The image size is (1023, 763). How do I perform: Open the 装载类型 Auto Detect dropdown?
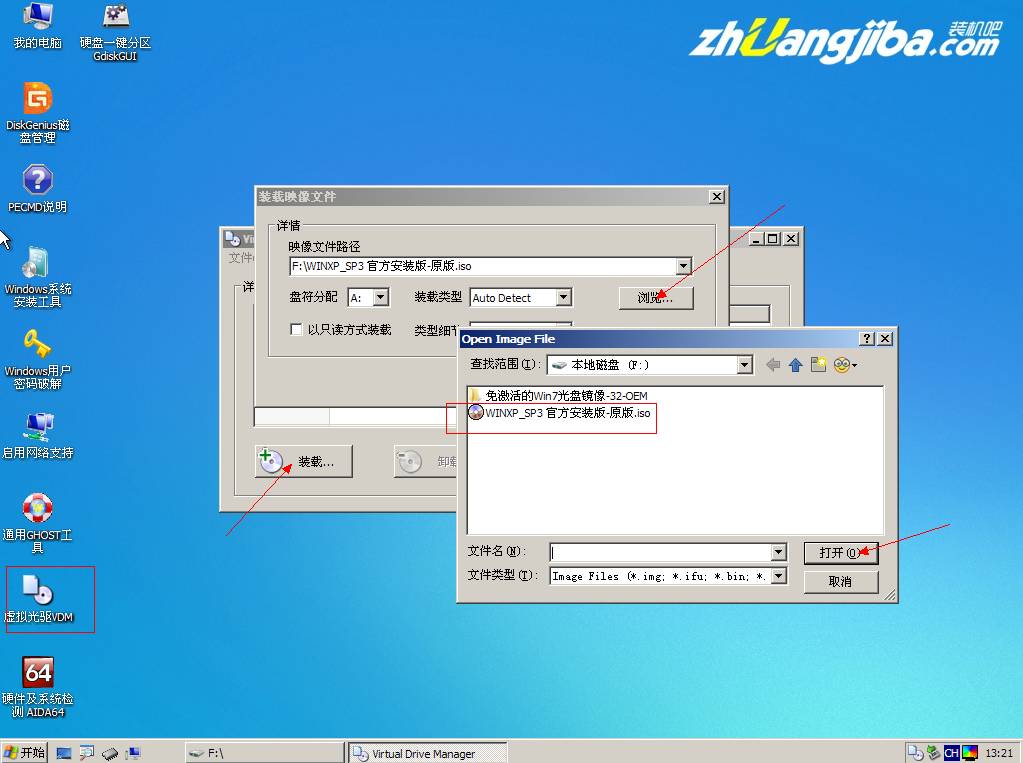click(562, 297)
